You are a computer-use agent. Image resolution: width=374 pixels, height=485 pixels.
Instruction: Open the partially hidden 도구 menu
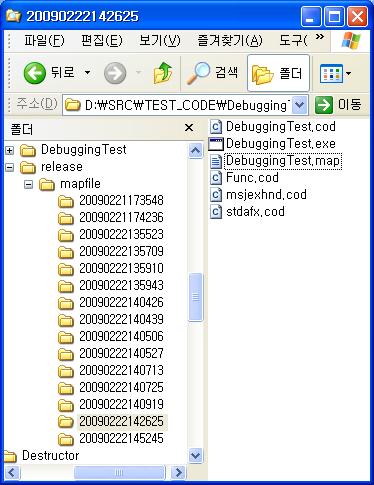293,41
